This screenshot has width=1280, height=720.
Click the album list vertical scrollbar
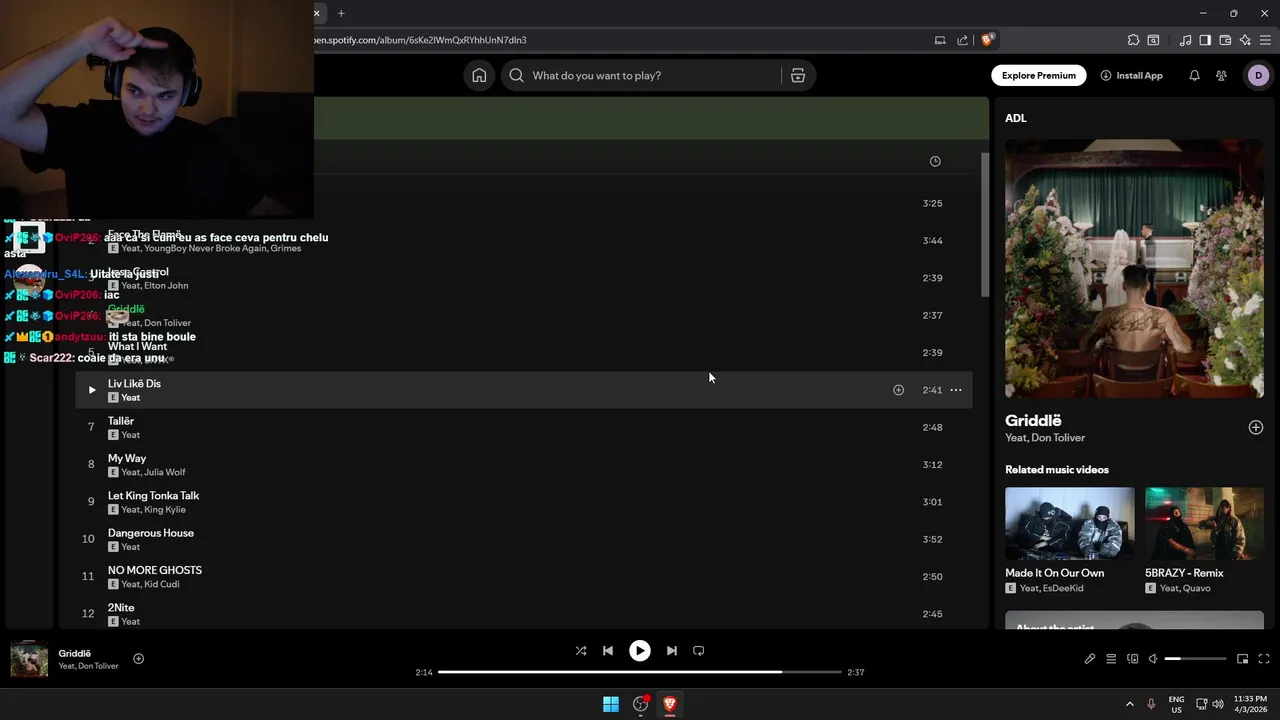point(984,225)
